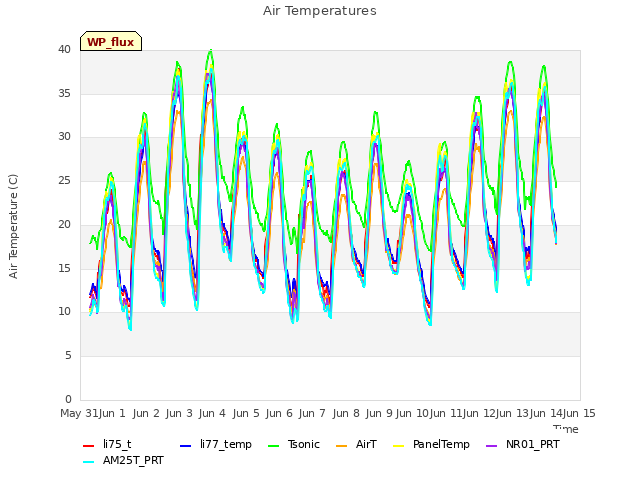Click the 10 y-axis tick label

64,312
